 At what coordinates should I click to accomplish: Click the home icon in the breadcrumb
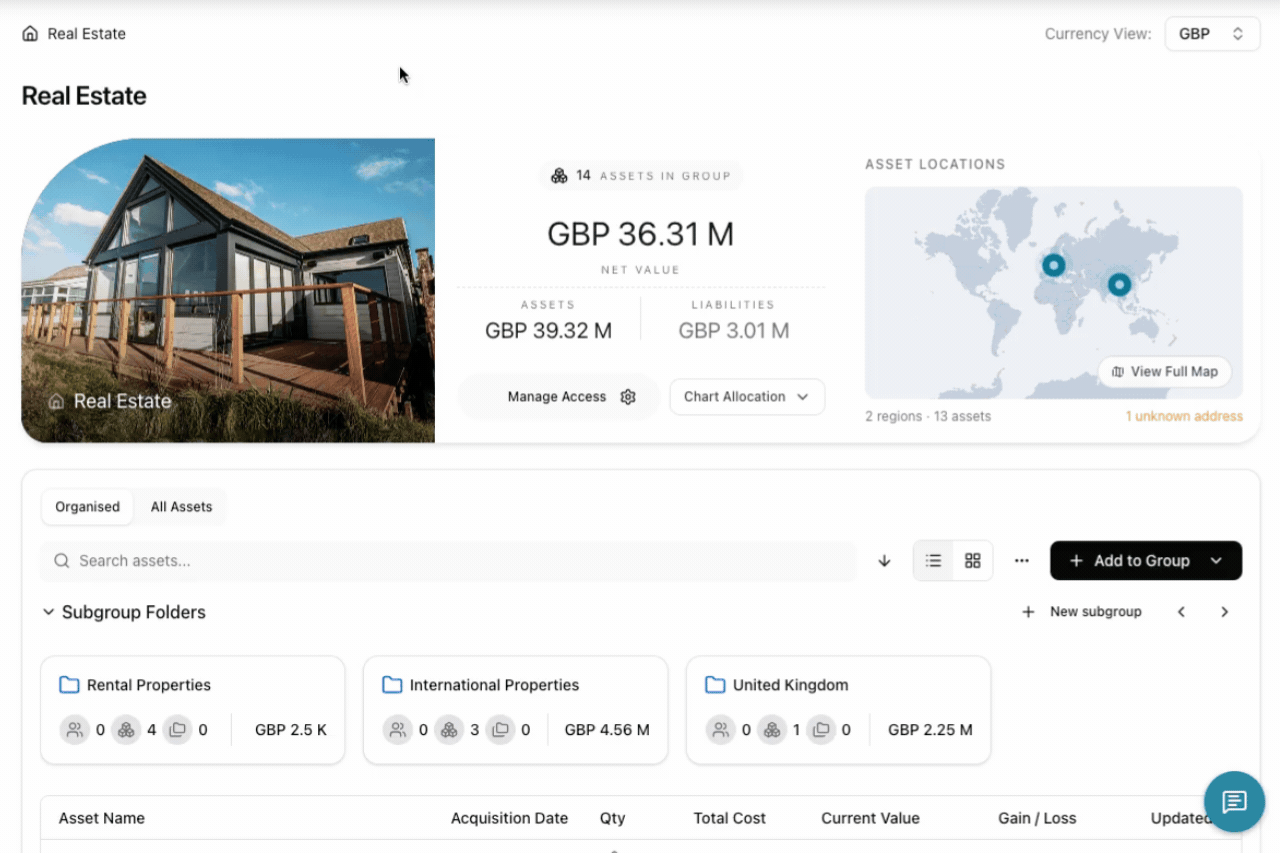pos(30,34)
